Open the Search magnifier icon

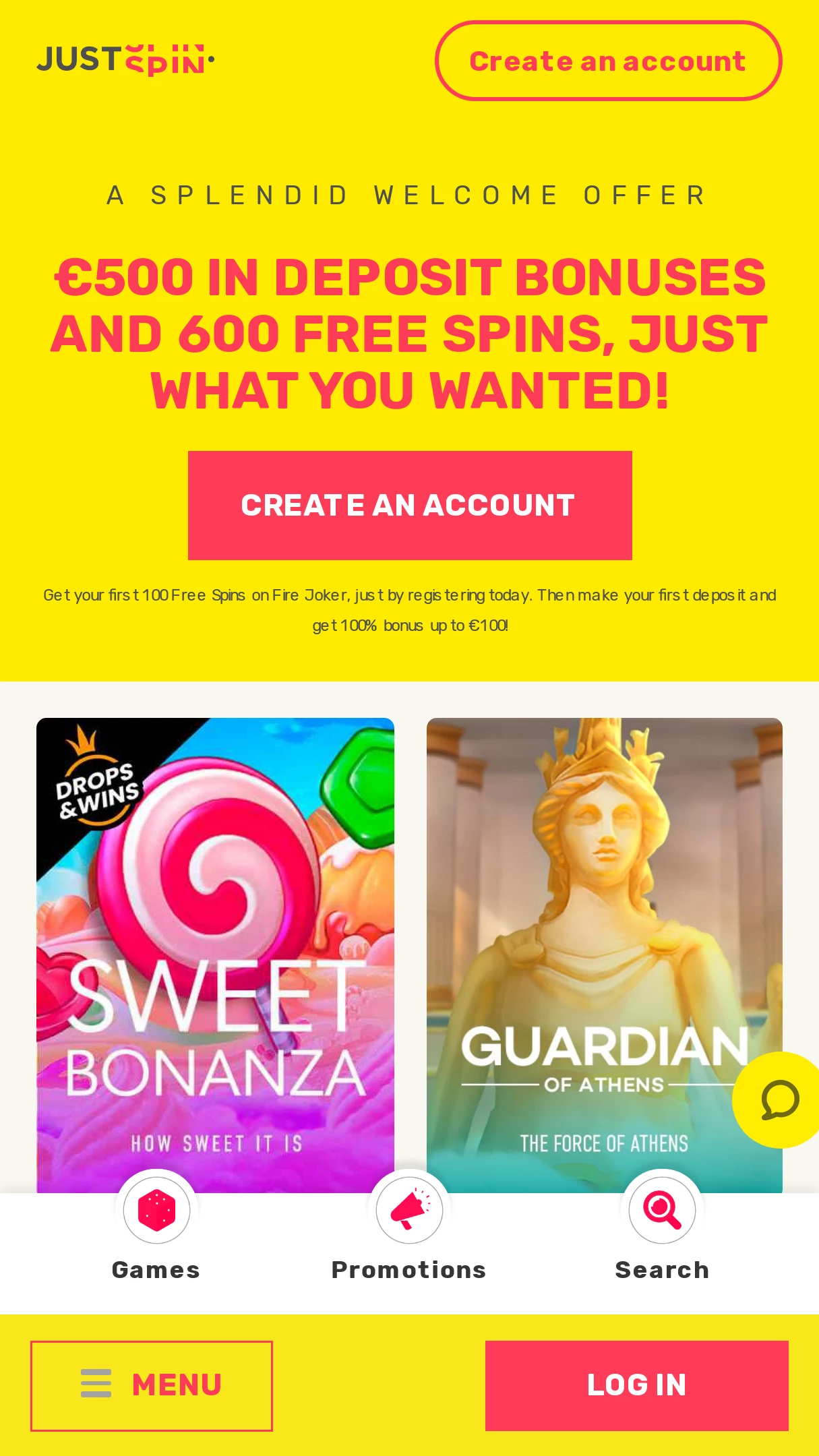(x=662, y=1210)
